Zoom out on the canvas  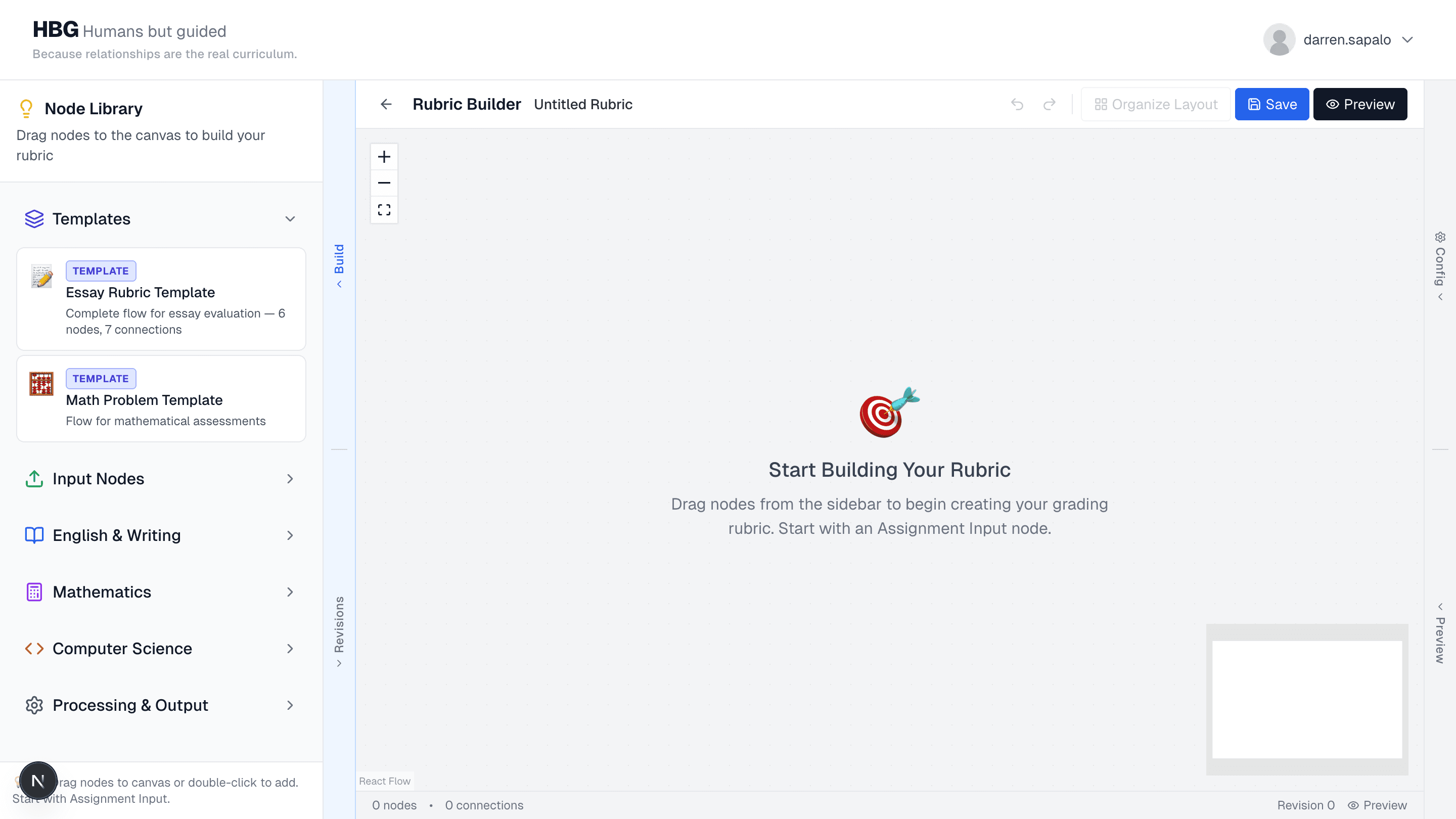coord(384,183)
